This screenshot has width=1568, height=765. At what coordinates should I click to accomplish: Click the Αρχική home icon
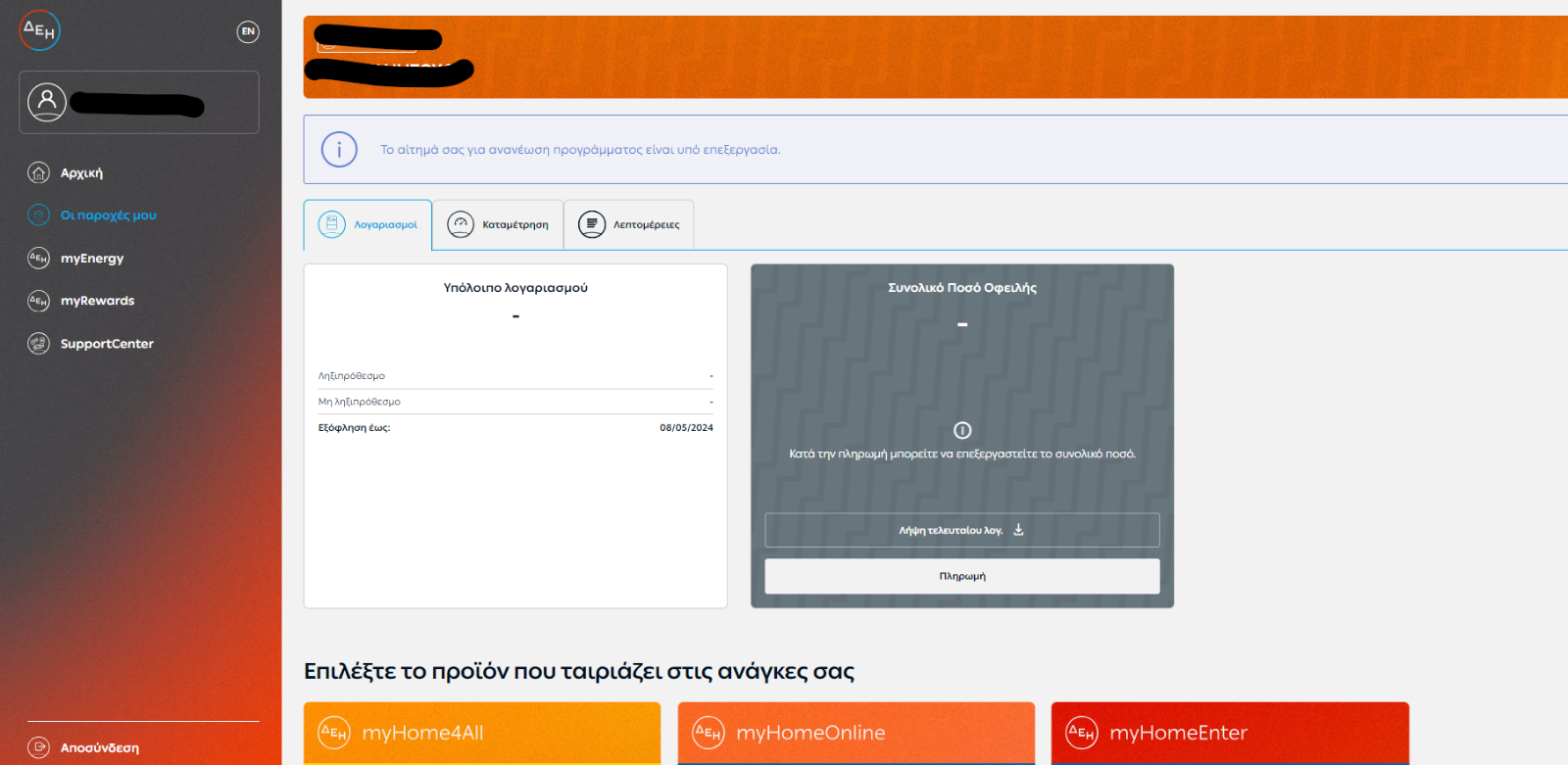[38, 172]
